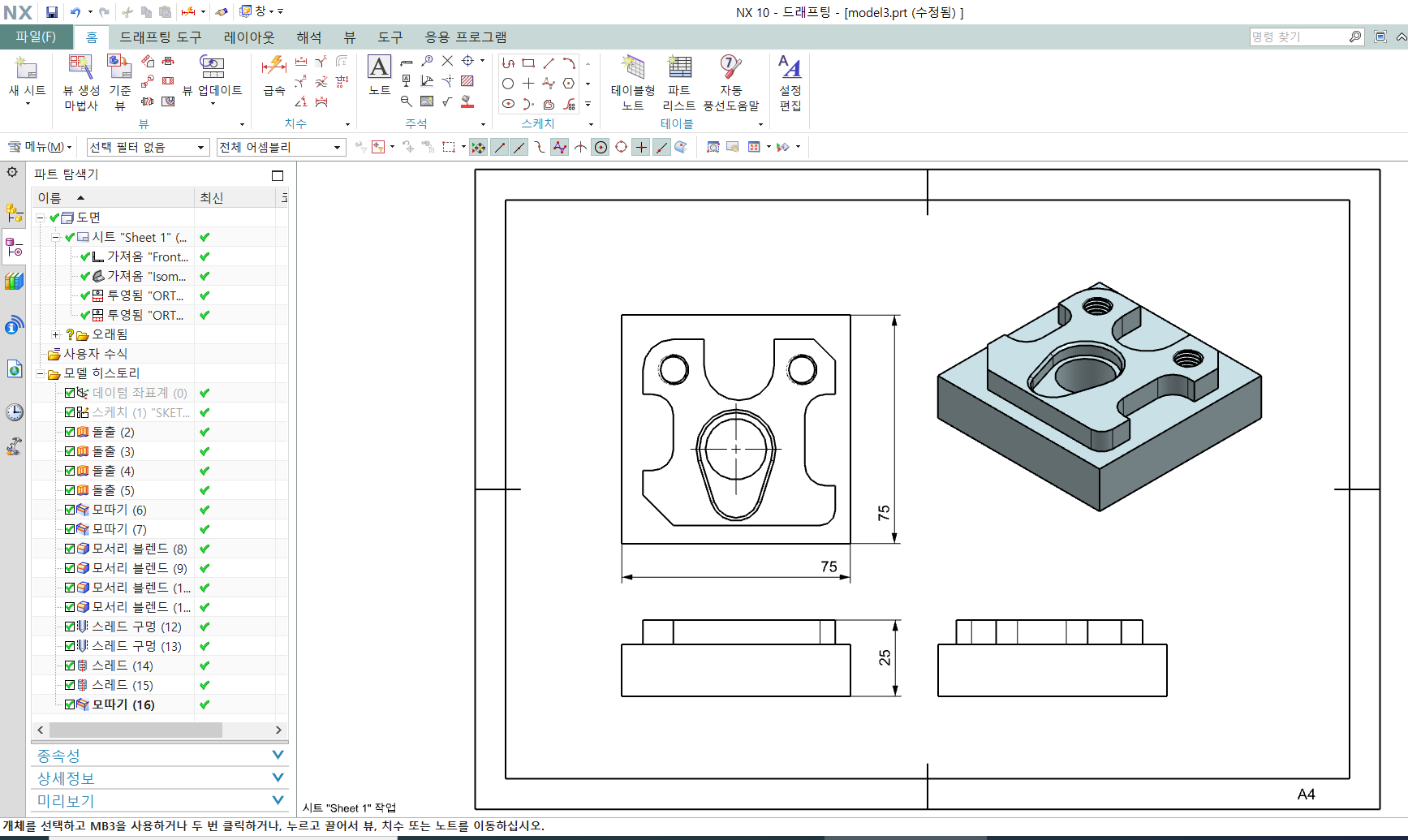The image size is (1408, 840).
Task: Select the horizontal 75 dimension text
Action: (x=829, y=566)
